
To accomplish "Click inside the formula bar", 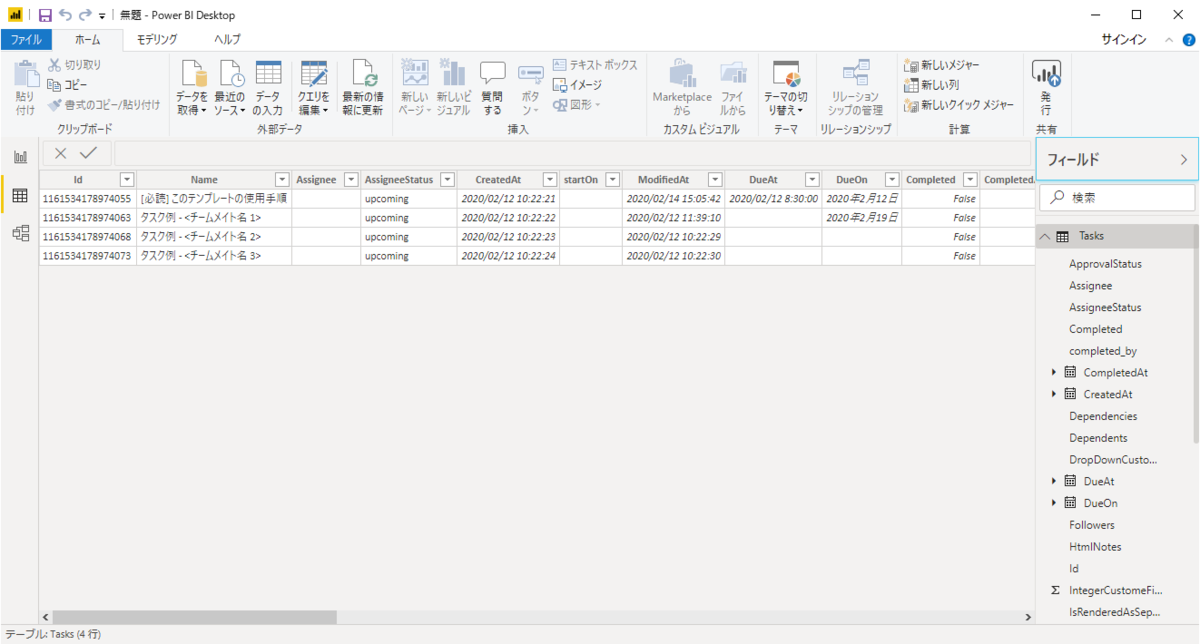I will pyautogui.click(x=572, y=153).
